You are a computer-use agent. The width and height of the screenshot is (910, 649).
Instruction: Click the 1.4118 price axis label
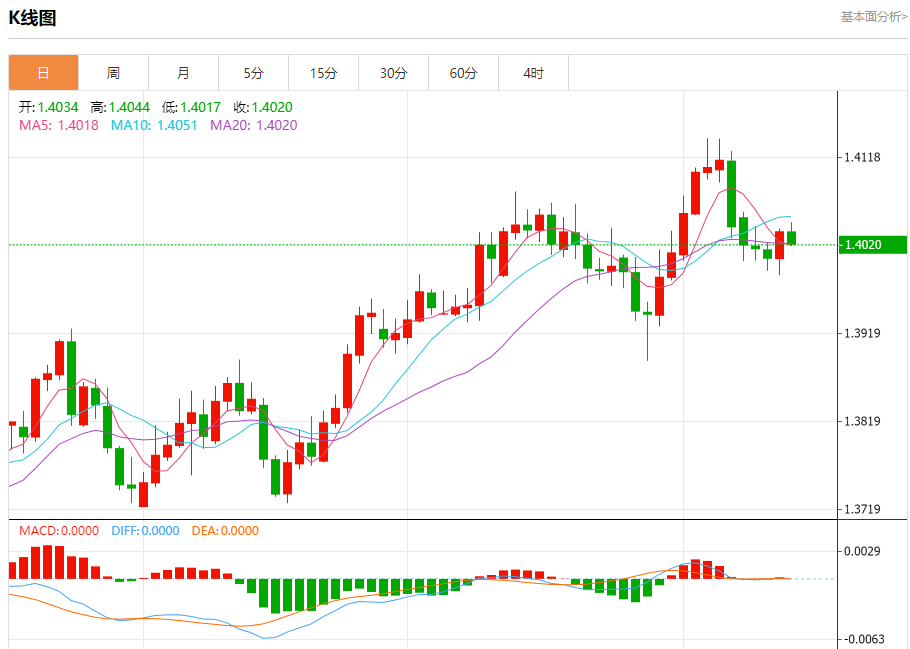pos(862,157)
